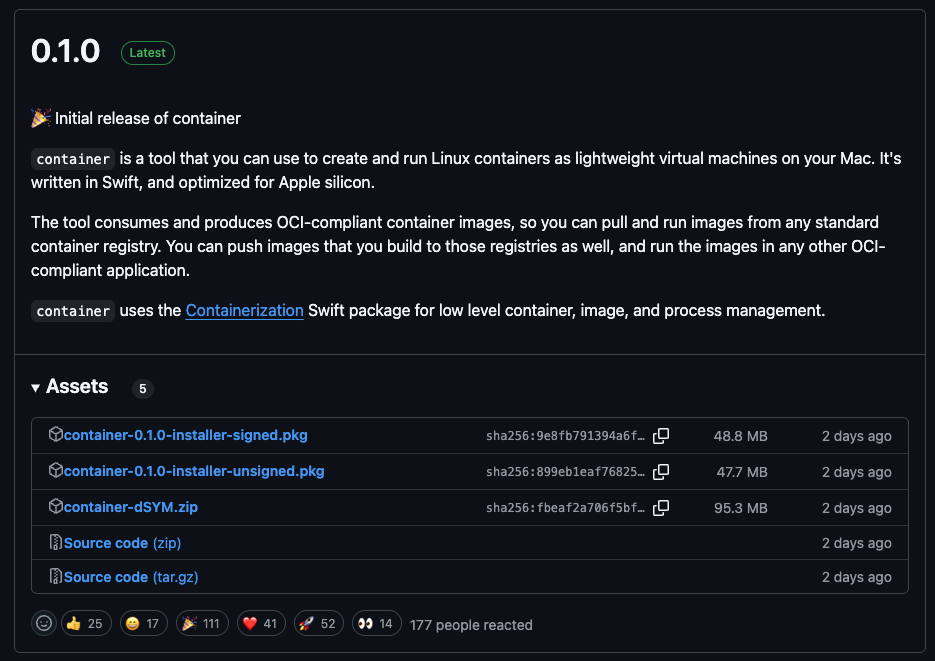The height and width of the screenshot is (661, 935).
Task: Toggle the rocket reaction
Action: coord(318,622)
